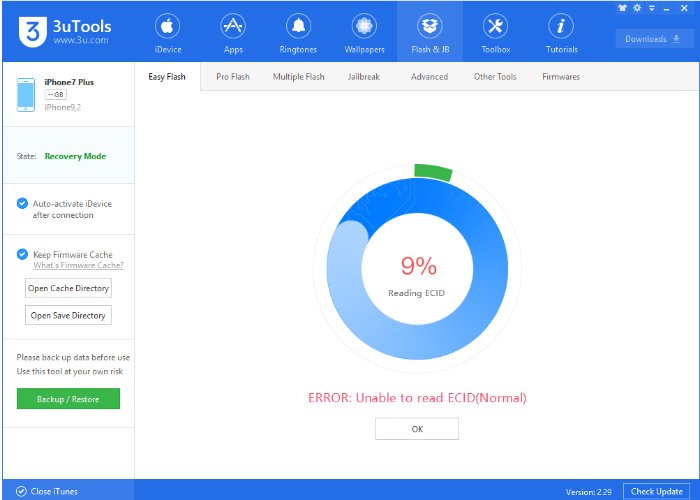Click What's Firmware Cache link
Screen dimensions: 700x500
[x=78, y=266]
